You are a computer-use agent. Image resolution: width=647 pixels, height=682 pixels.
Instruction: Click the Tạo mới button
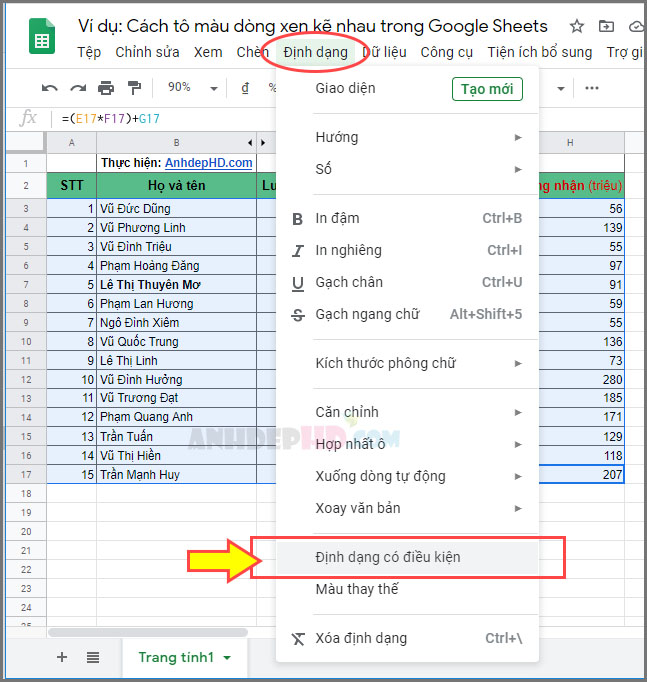point(487,89)
